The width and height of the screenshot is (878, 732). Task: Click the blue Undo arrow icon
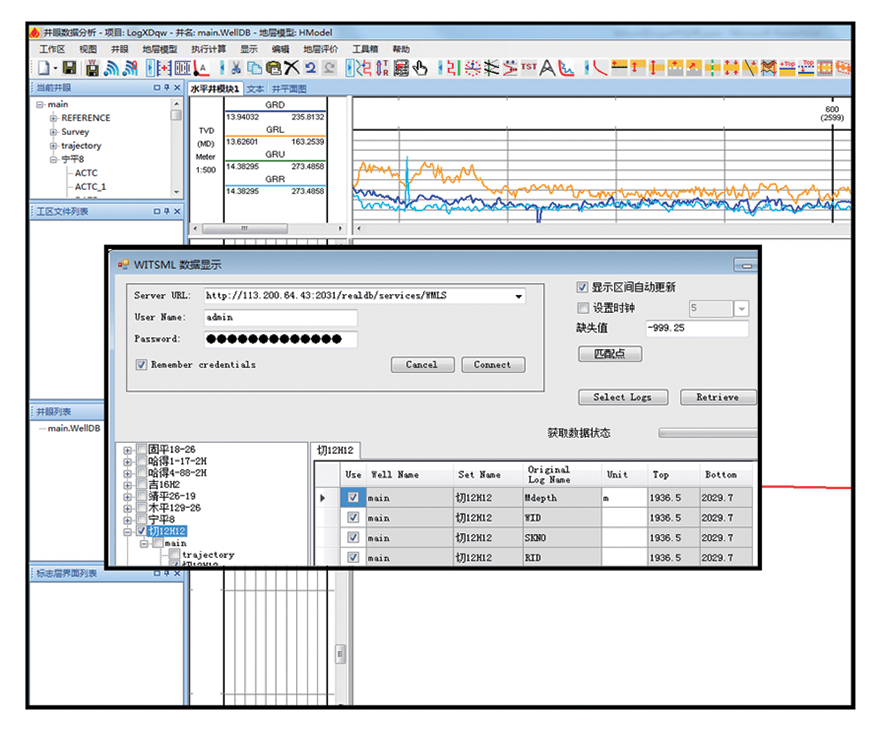click(310, 68)
